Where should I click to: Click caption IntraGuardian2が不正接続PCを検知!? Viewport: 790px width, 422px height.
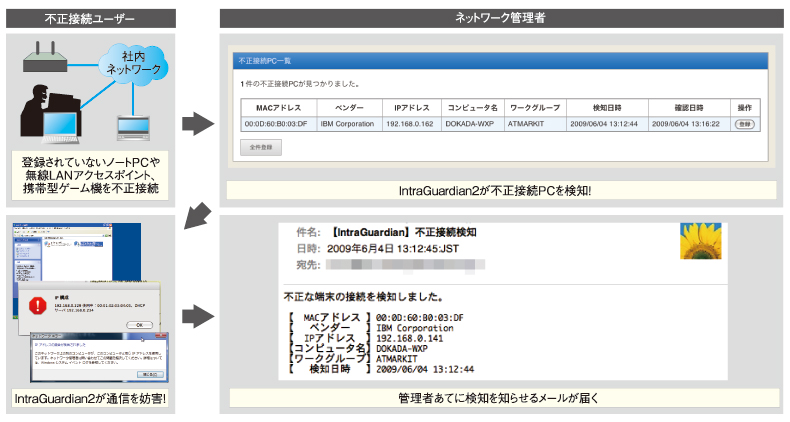(x=501, y=191)
